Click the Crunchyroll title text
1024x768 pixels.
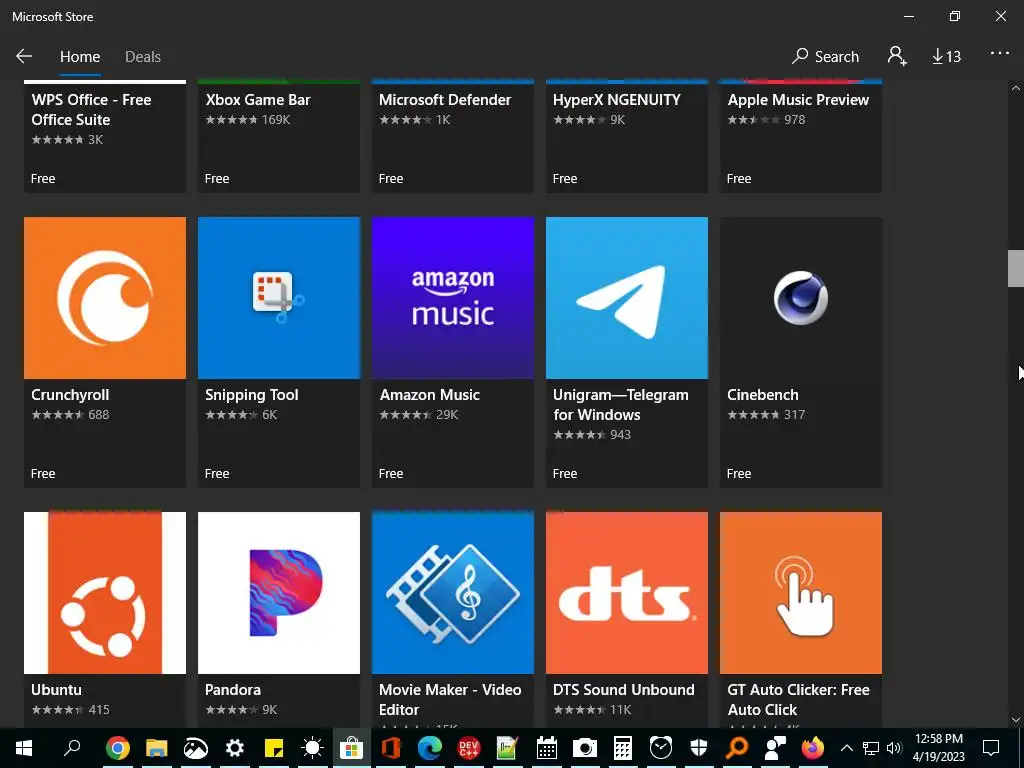tap(70, 395)
